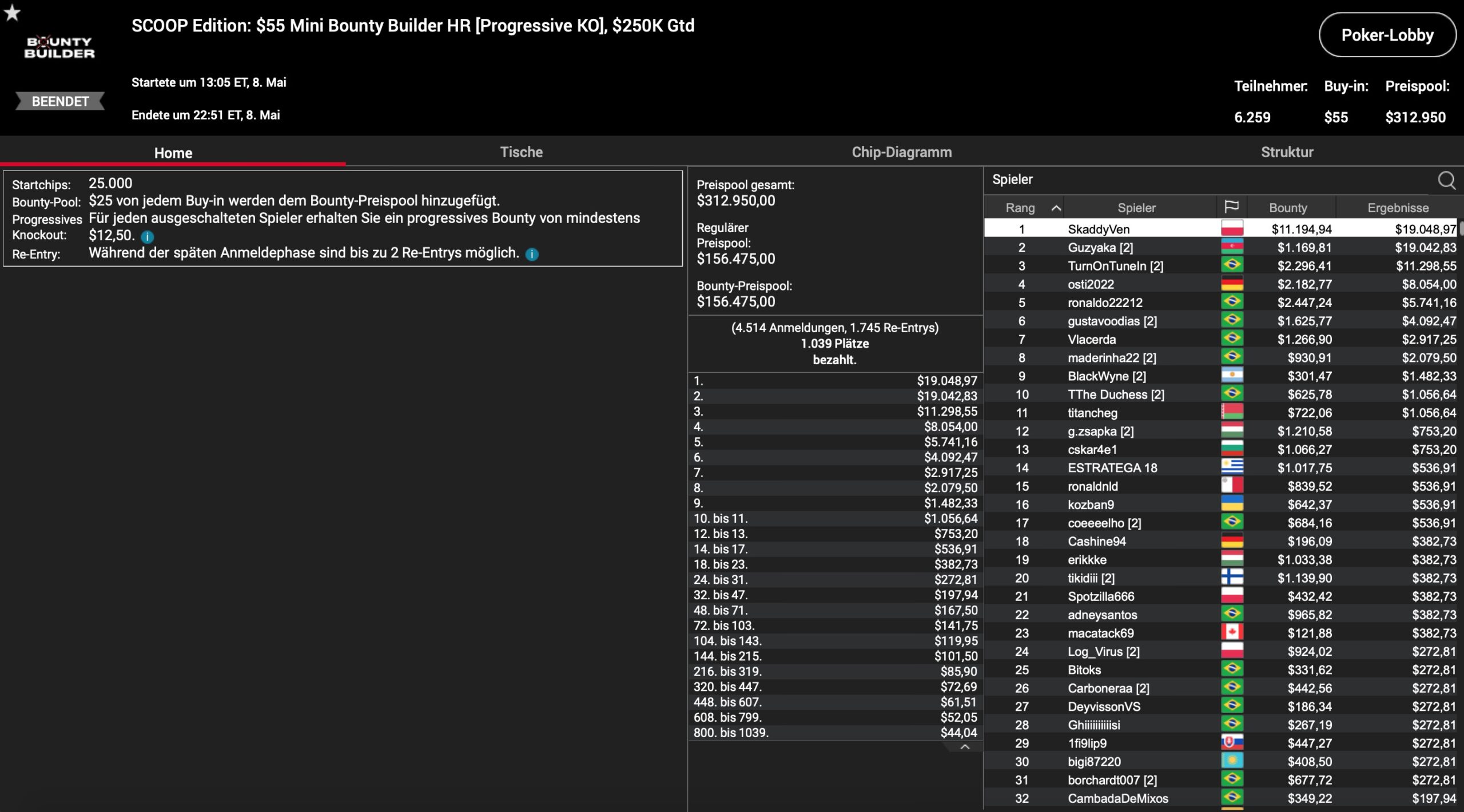Collapse the payout list chevron

pyautogui.click(x=965, y=747)
